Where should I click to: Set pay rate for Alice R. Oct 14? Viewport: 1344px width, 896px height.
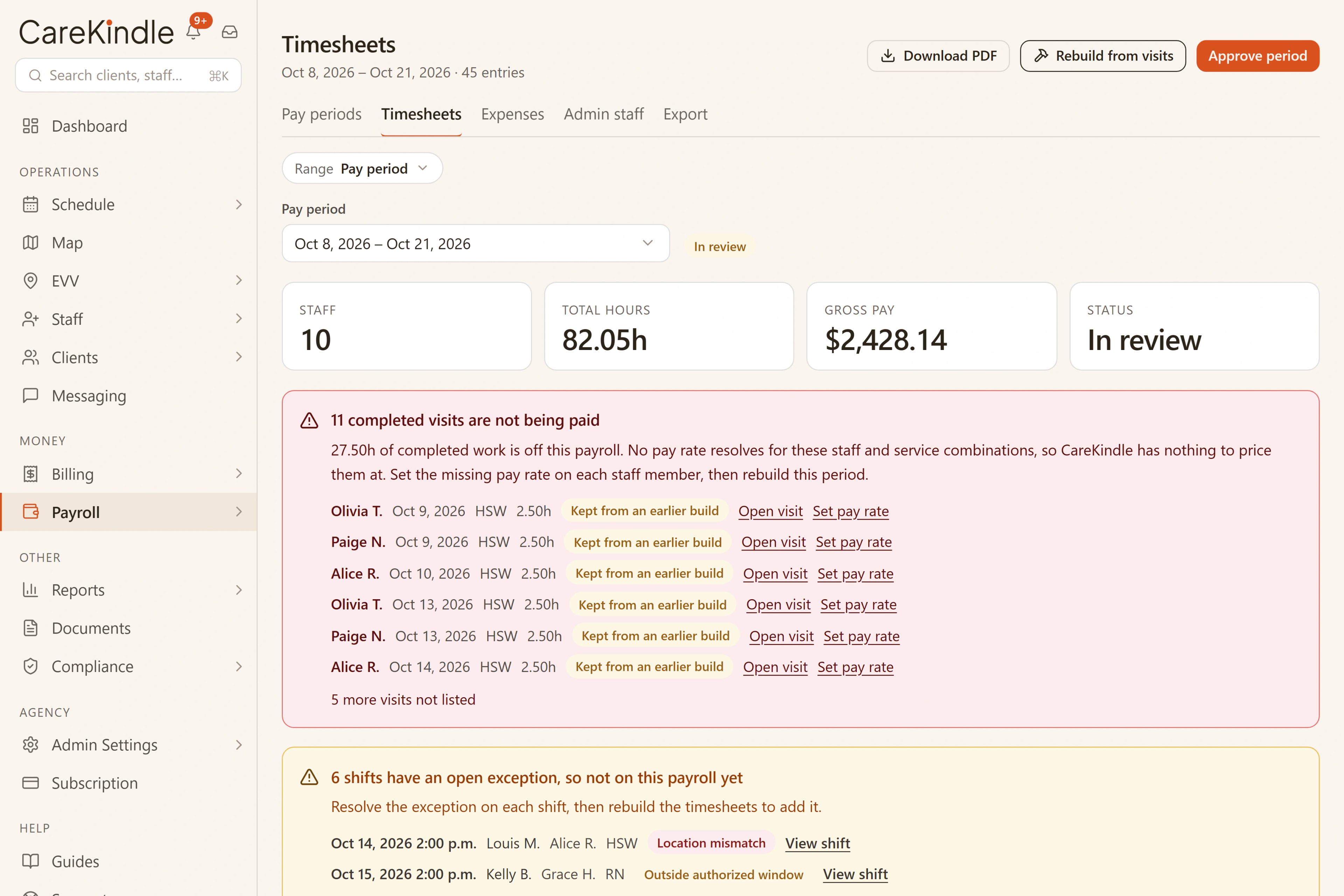pos(855,667)
